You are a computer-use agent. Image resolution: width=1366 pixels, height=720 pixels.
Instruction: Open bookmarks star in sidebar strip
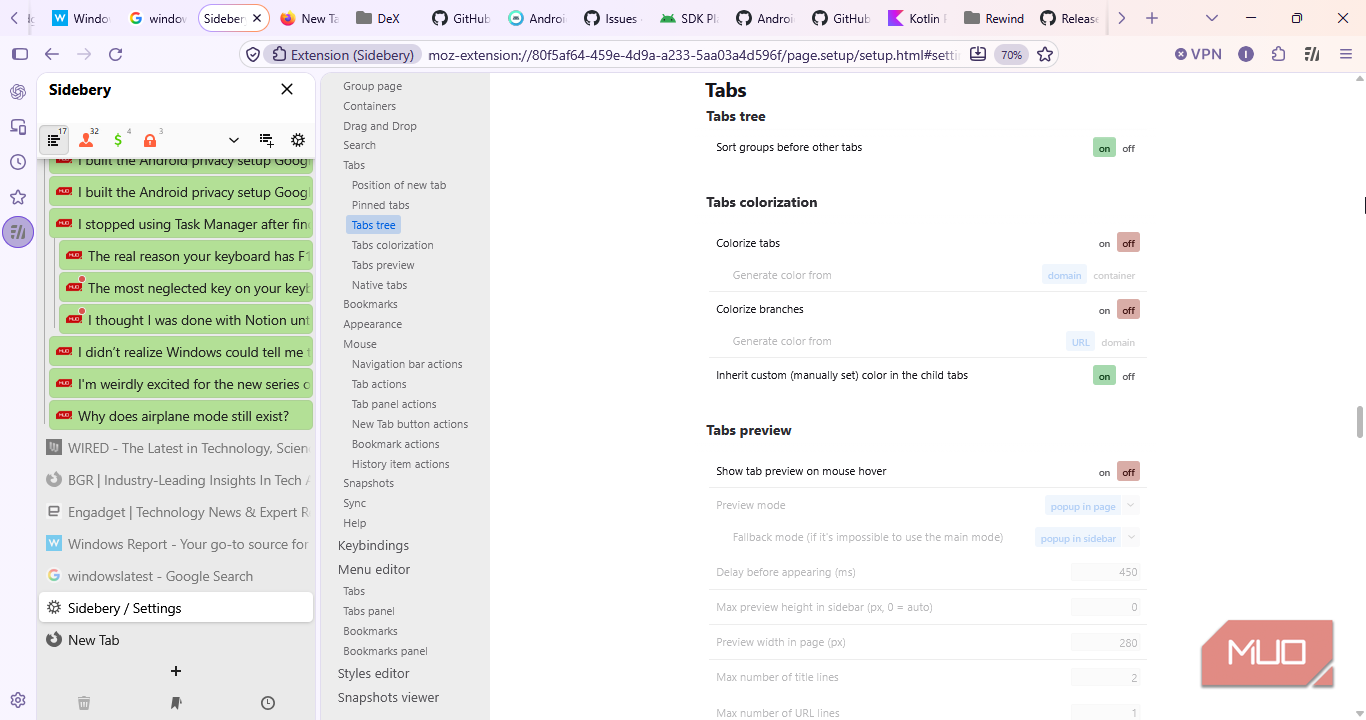point(18,197)
